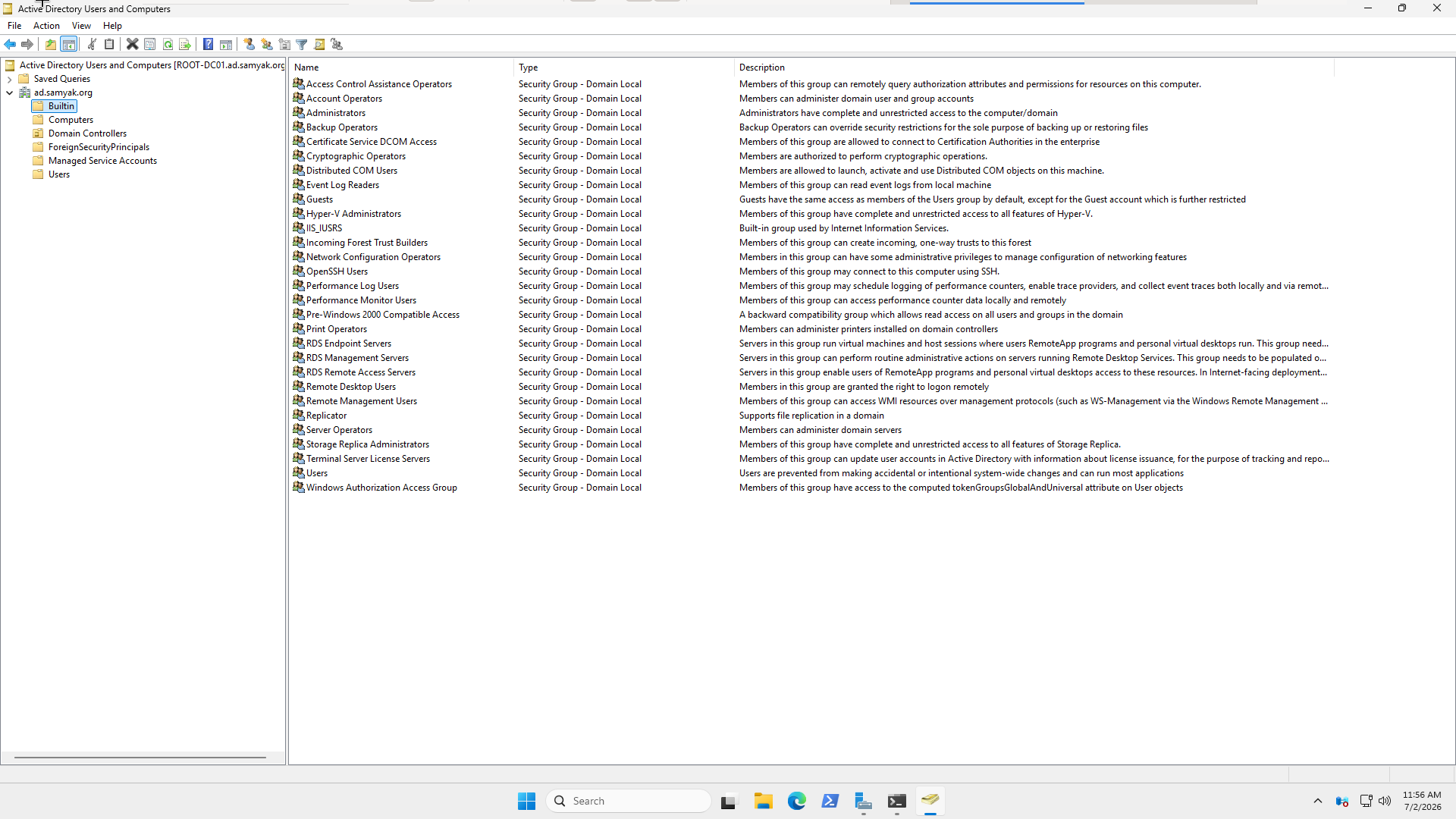Toggle Show/Hide Action Pane toolbar icon
Viewport: 1456px width, 819px height.
[226, 44]
